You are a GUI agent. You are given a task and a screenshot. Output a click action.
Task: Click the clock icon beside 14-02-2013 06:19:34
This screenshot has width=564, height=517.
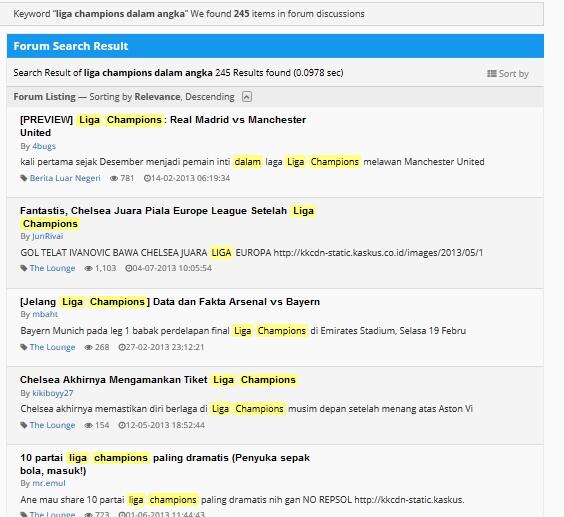tap(147, 178)
